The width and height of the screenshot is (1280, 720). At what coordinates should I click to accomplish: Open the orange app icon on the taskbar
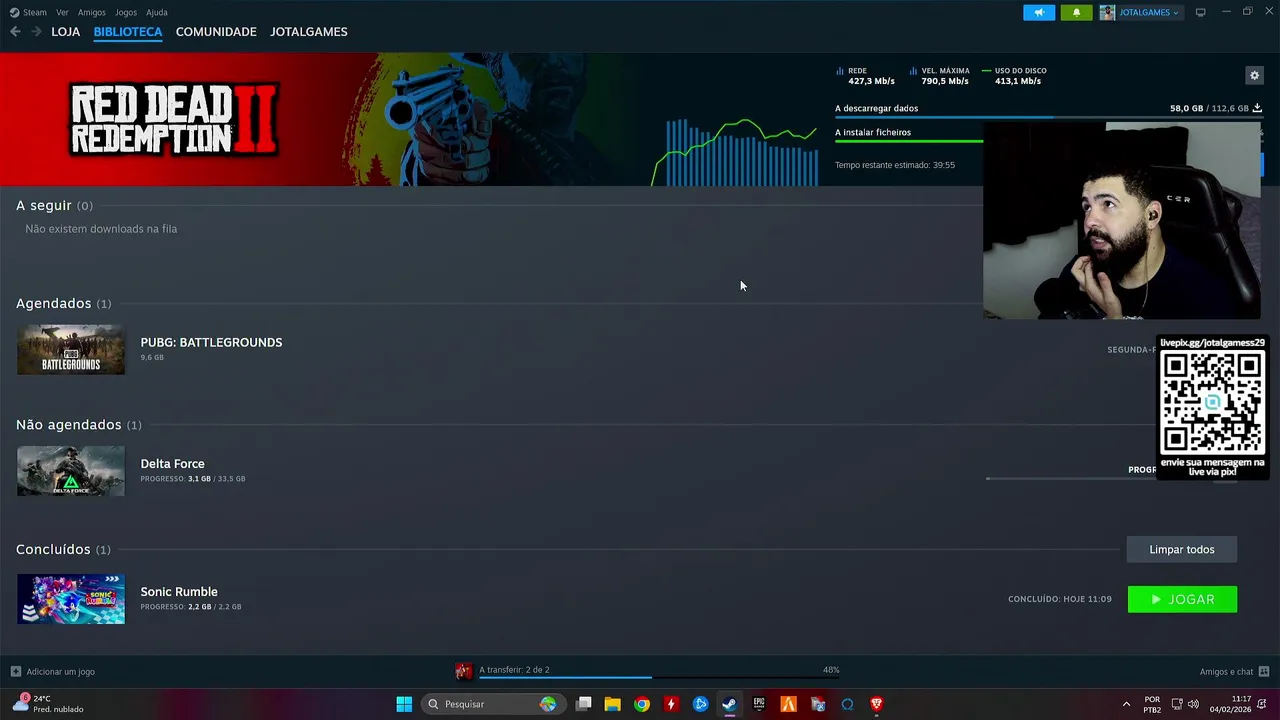tap(789, 704)
